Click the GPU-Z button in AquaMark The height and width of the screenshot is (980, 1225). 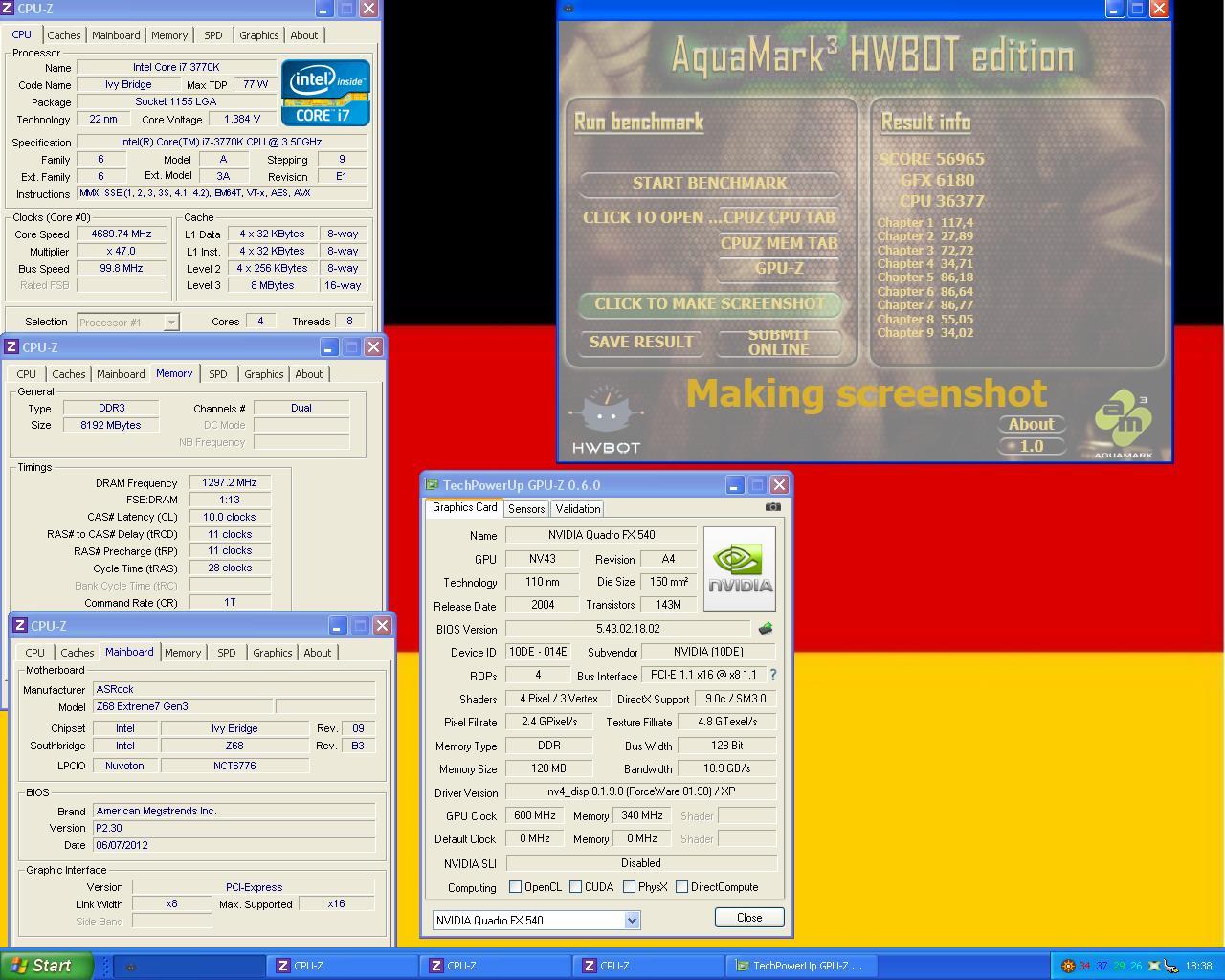[779, 268]
